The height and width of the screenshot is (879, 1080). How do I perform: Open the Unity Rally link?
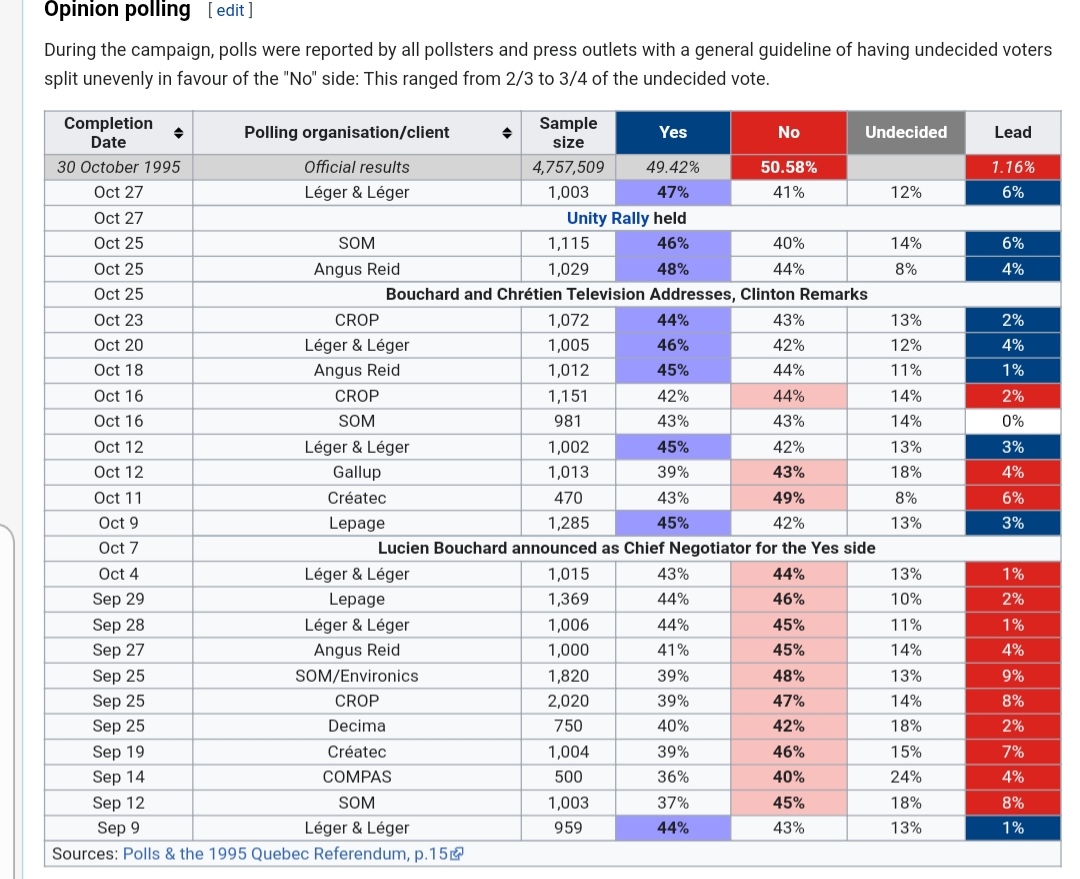[x=607, y=218]
